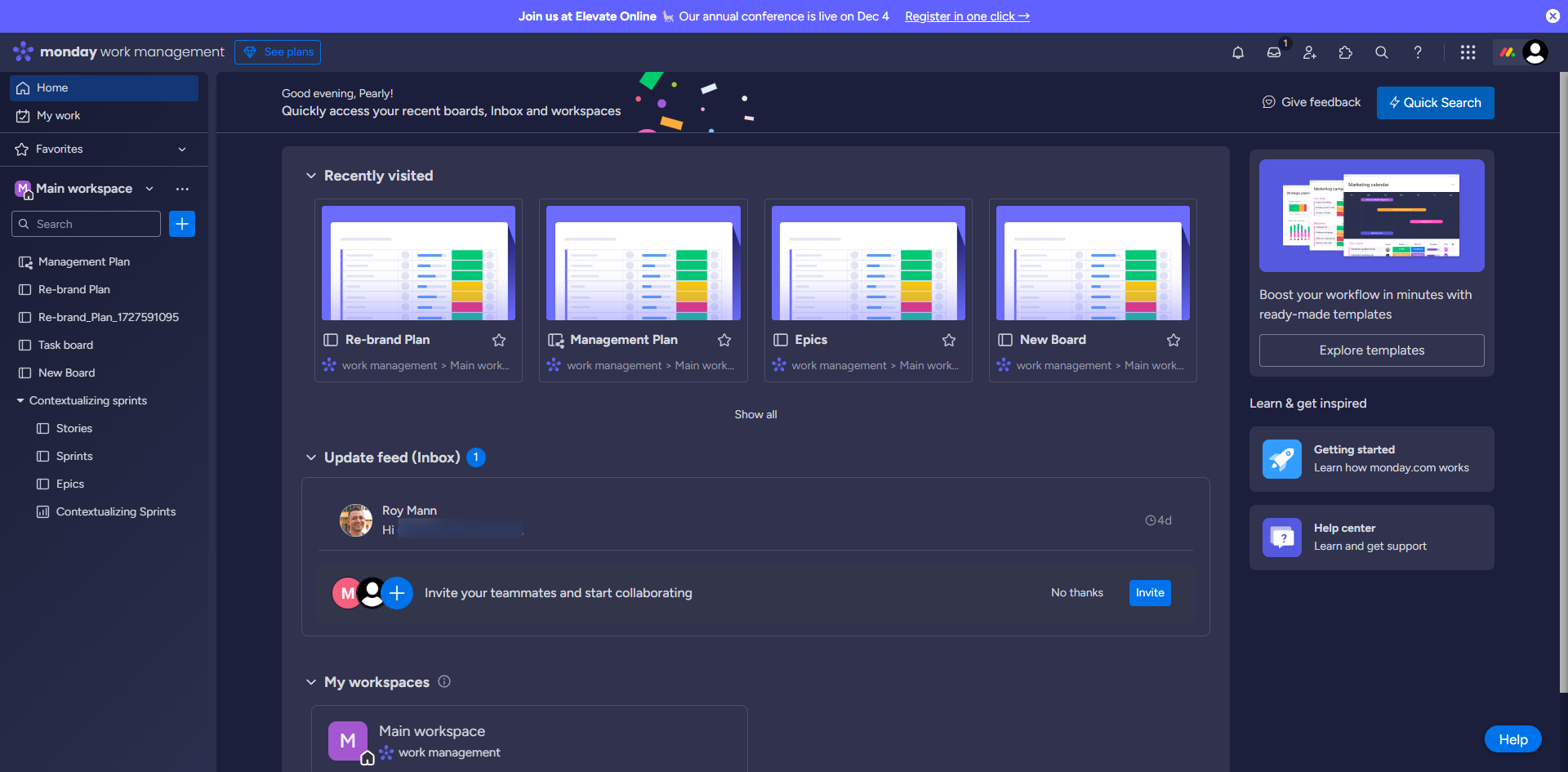Open Task board from the sidebar
This screenshot has width=1568, height=772.
[65, 346]
